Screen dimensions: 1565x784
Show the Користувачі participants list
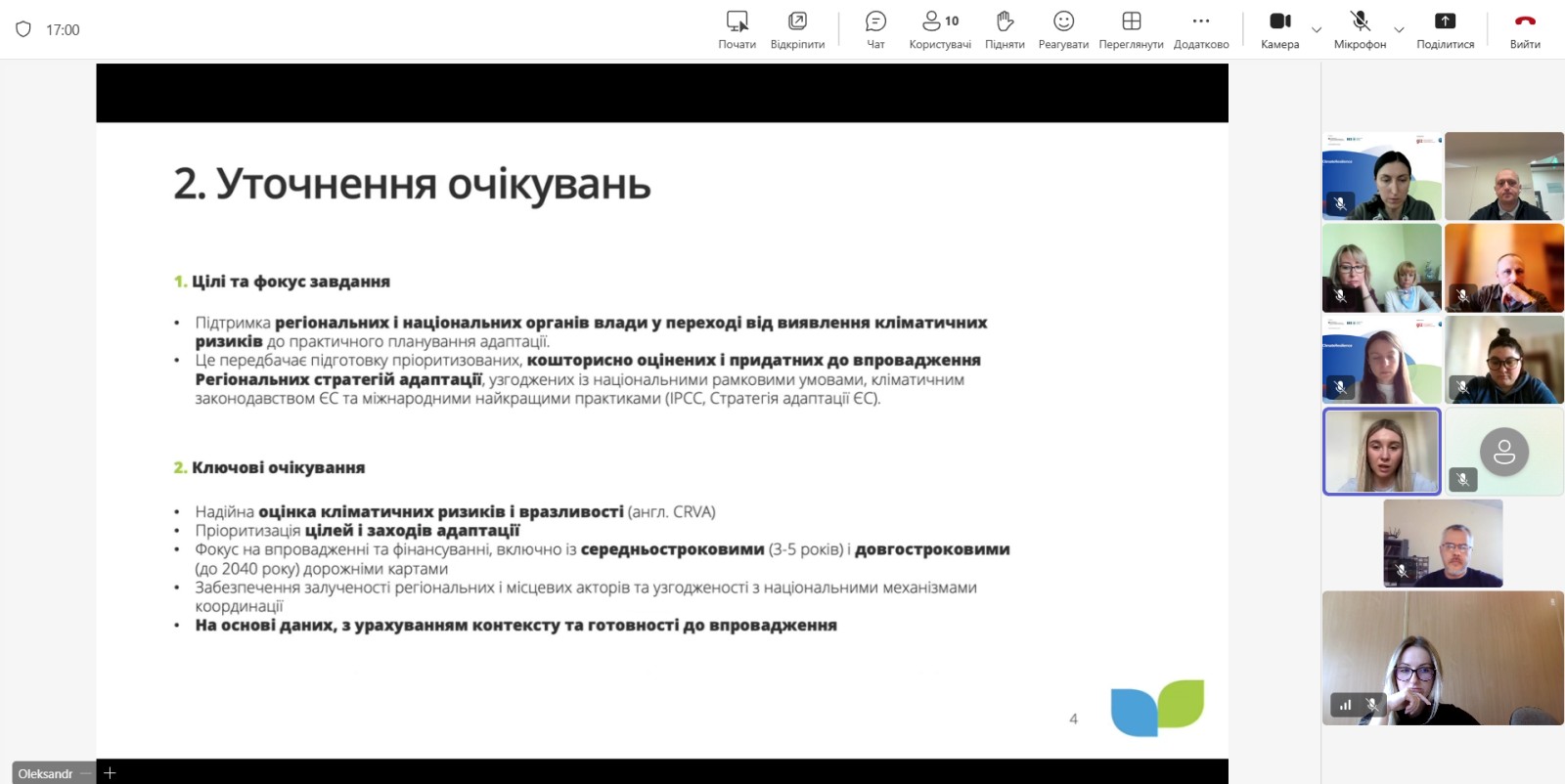coord(940,29)
